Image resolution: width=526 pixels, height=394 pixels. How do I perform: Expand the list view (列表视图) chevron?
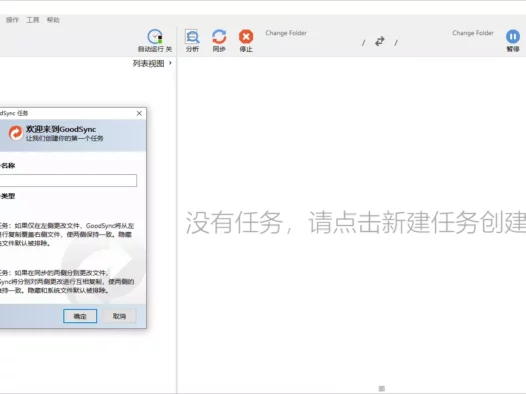point(170,63)
